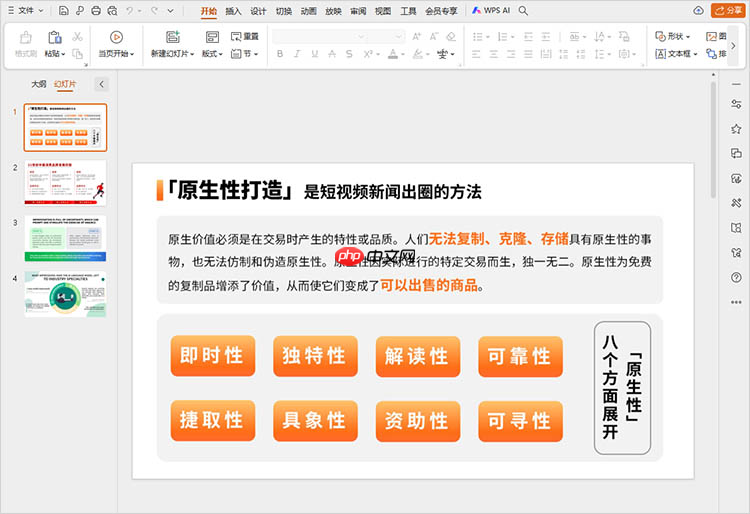This screenshot has height=514, width=750.
Task: Switch to the 大纲 (Outline) panel tab
Action: click(39, 84)
